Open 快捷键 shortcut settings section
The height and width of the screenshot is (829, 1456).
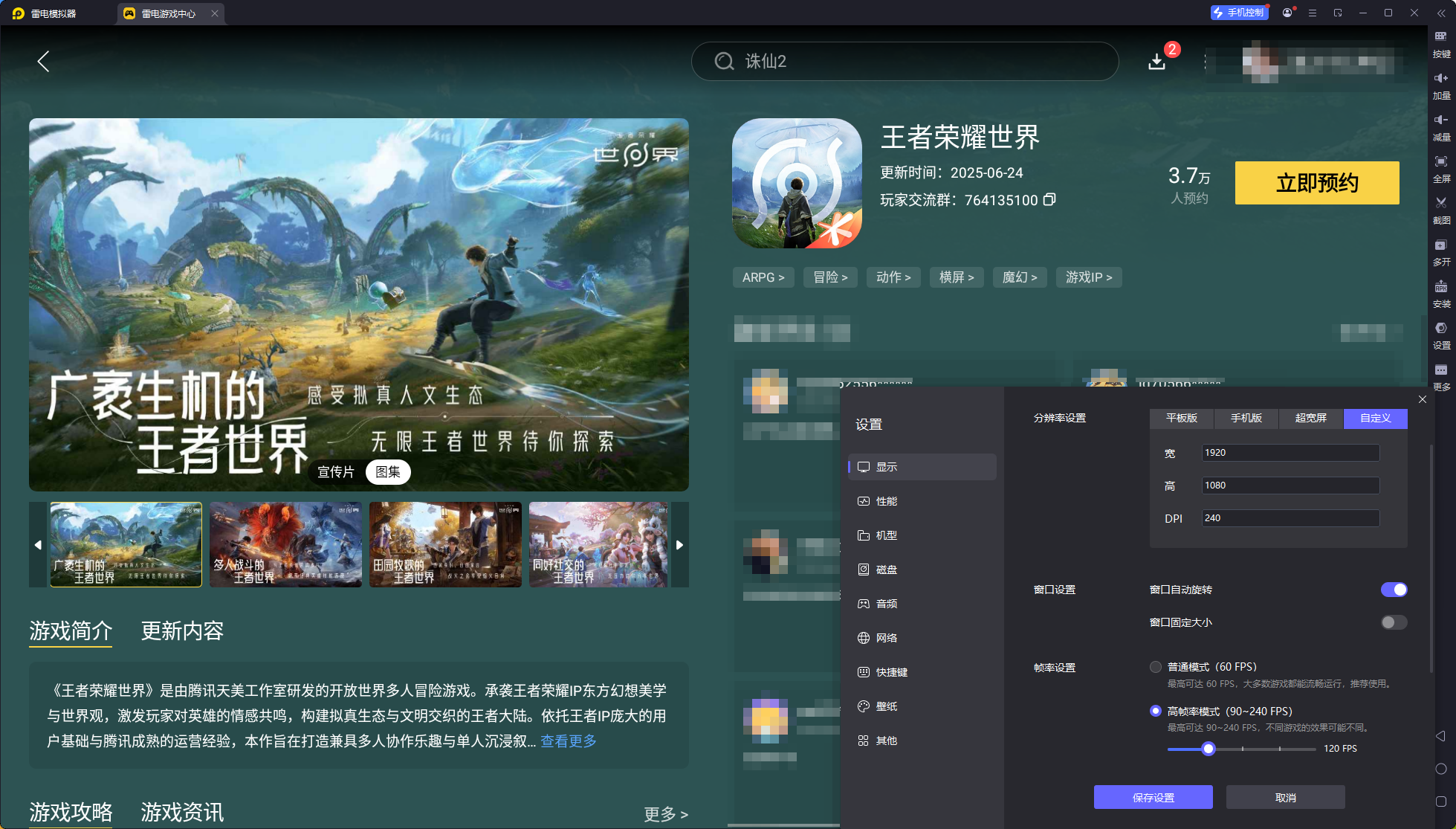(x=922, y=672)
